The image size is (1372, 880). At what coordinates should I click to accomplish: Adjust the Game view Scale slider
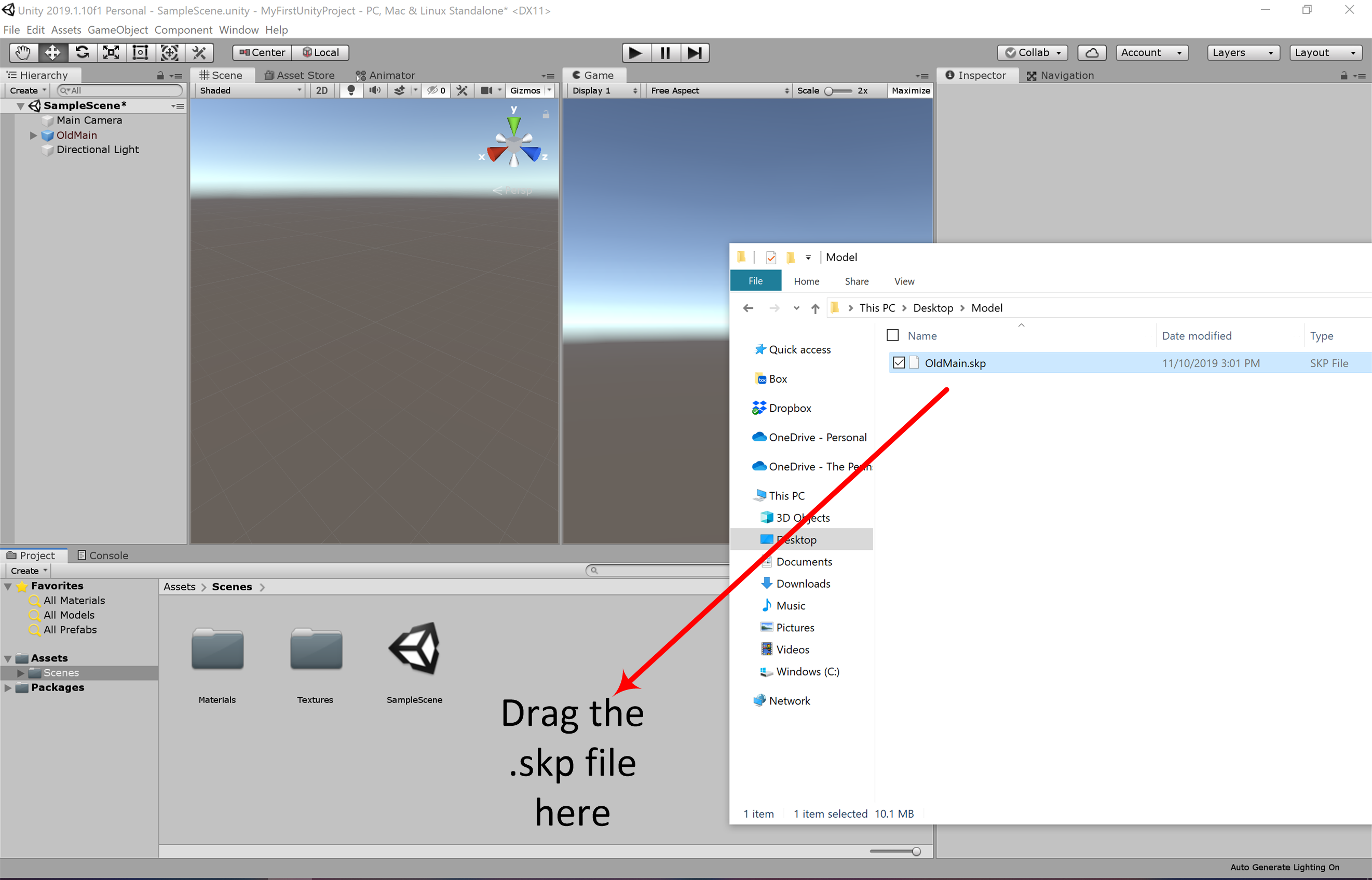[x=837, y=91]
